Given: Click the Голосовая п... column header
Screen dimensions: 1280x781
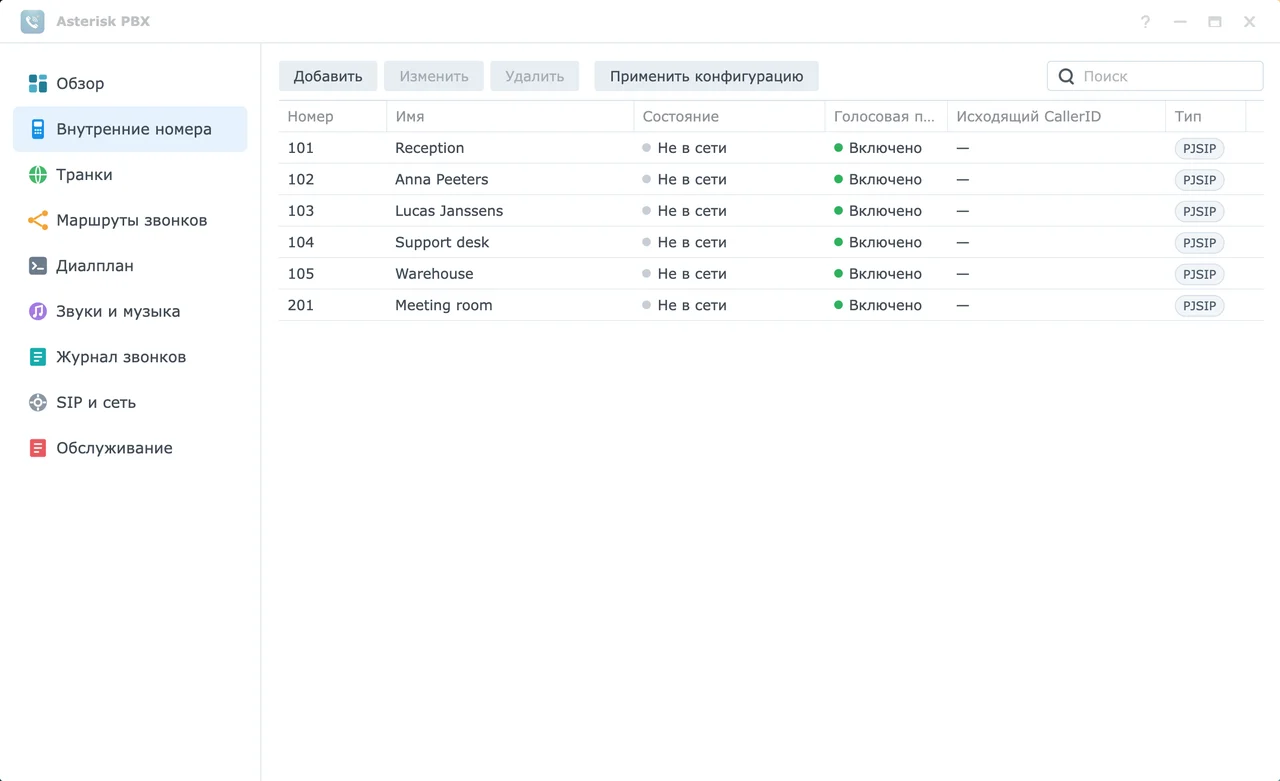Looking at the screenshot, I should click(886, 117).
